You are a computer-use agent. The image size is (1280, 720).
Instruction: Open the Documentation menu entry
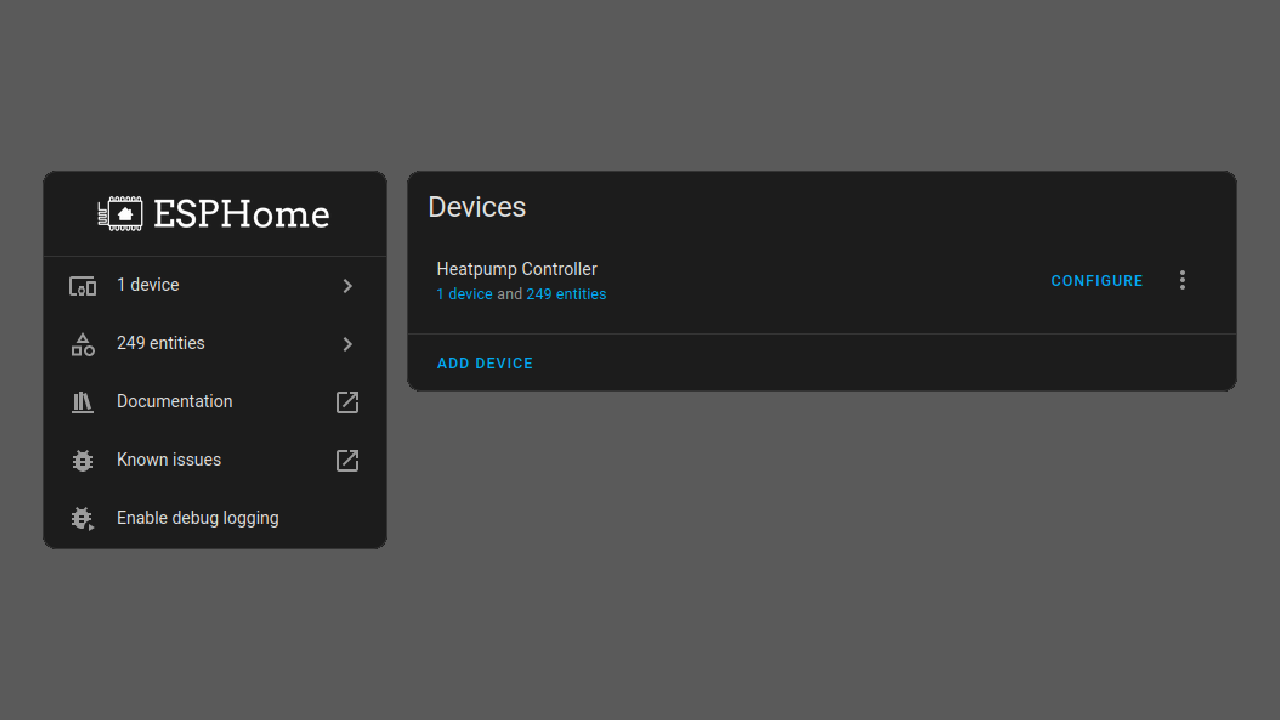174,401
